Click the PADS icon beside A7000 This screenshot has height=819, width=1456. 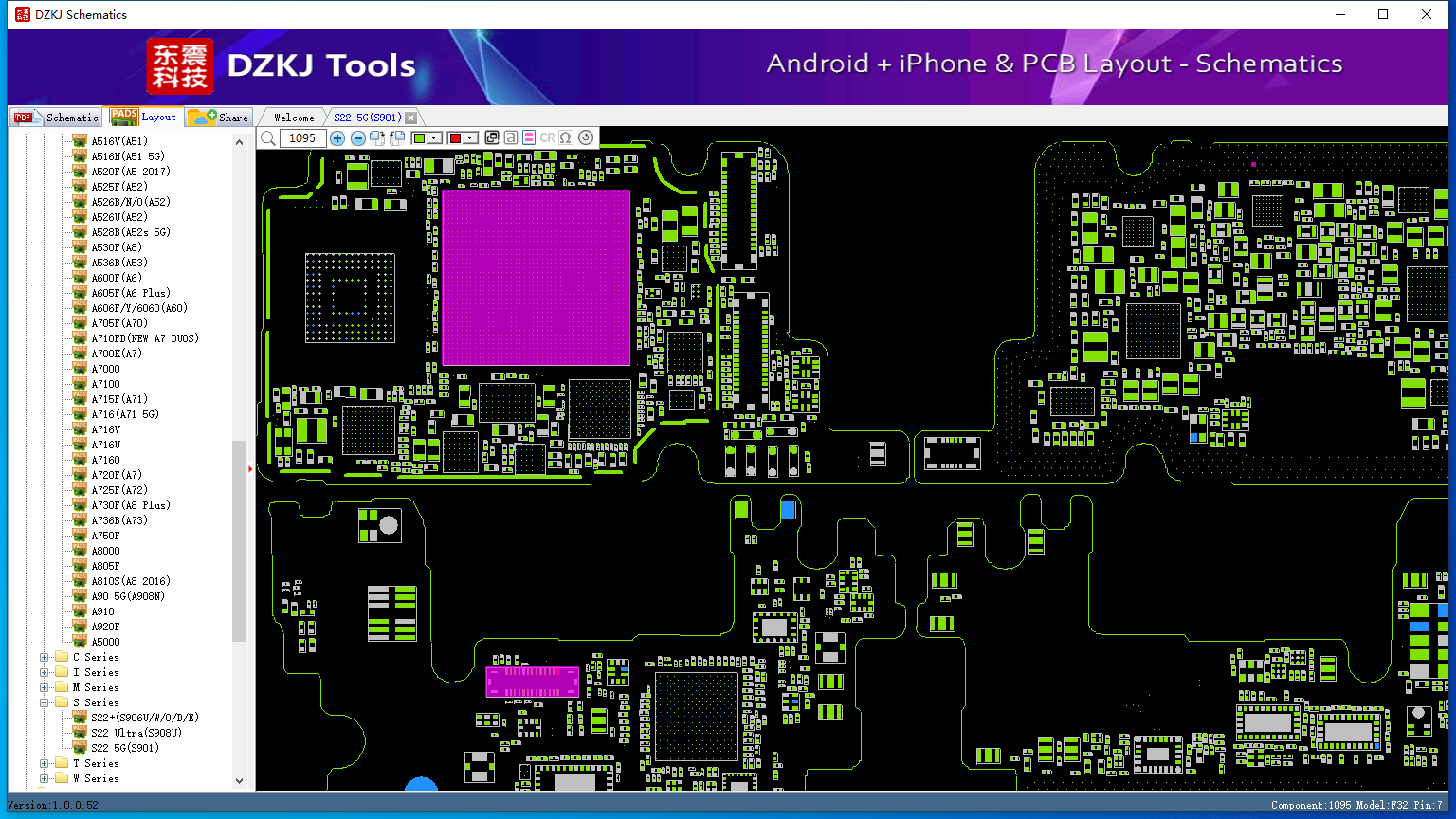click(x=80, y=369)
